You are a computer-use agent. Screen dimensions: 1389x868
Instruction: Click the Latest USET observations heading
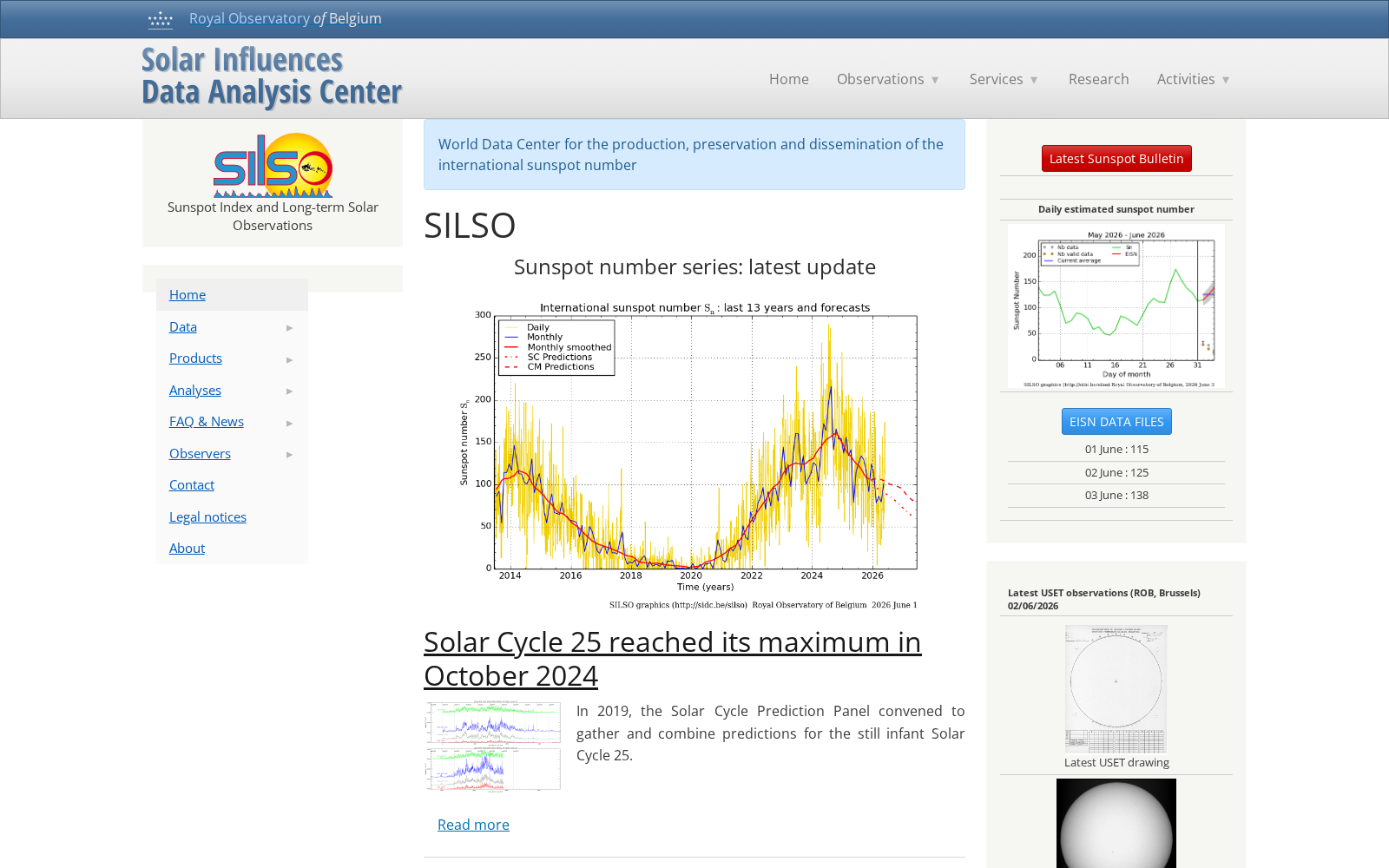1104,599
